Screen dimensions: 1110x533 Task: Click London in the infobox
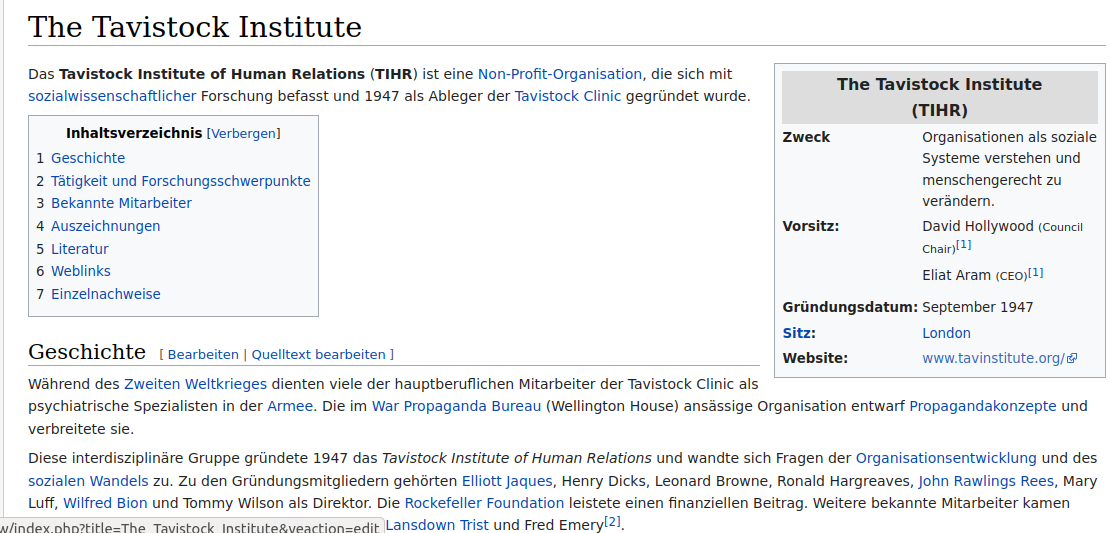[946, 333]
